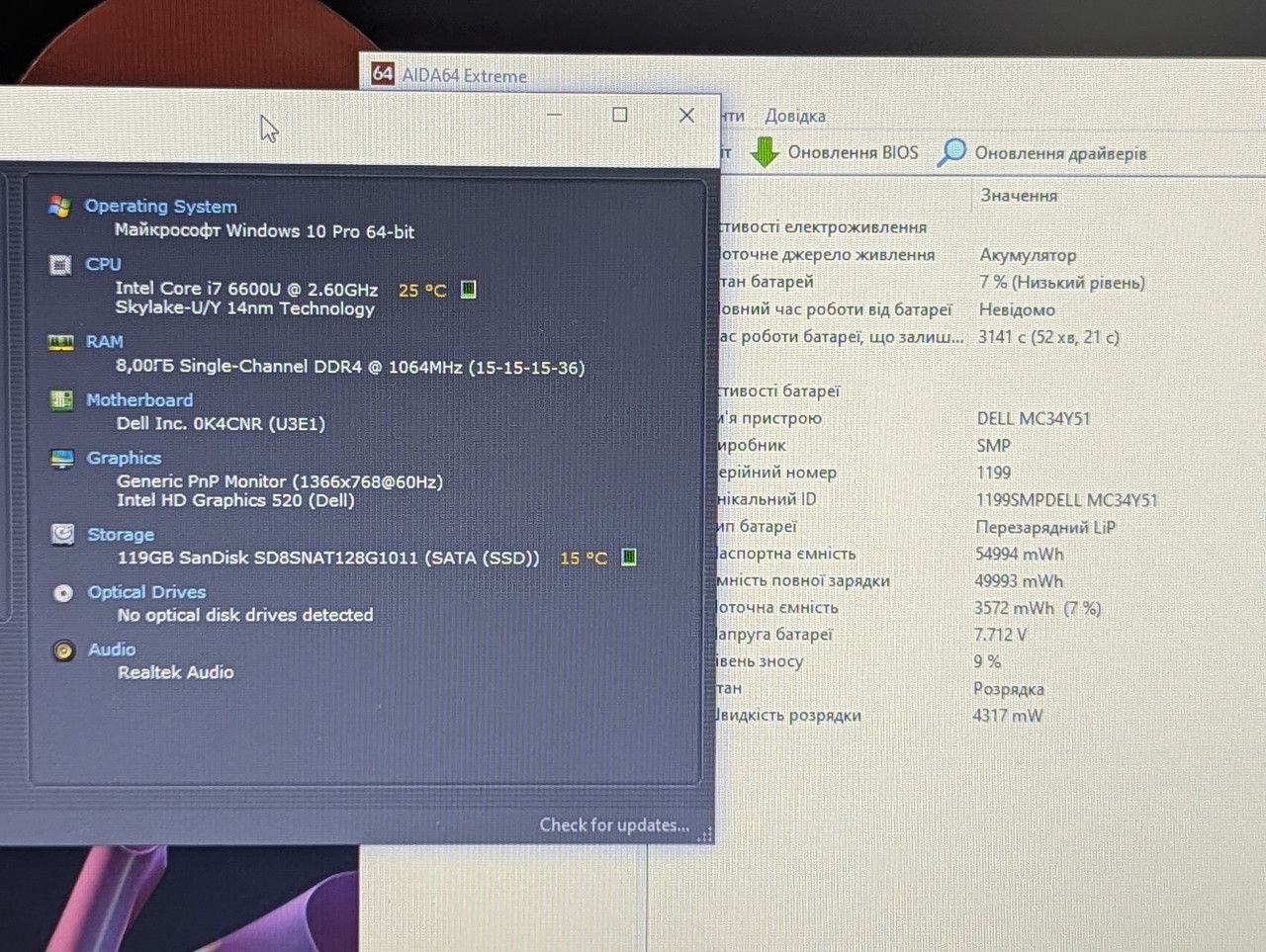The image size is (1266, 952).
Task: Click the Storage drive icon
Action: [x=62, y=535]
